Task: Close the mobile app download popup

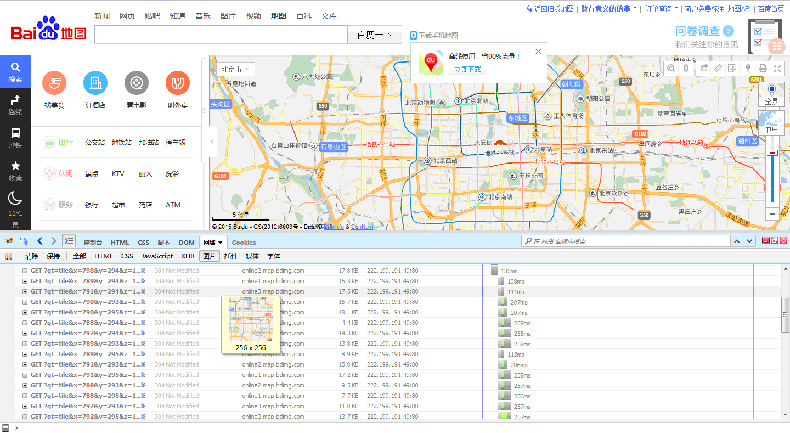Action: (x=538, y=51)
